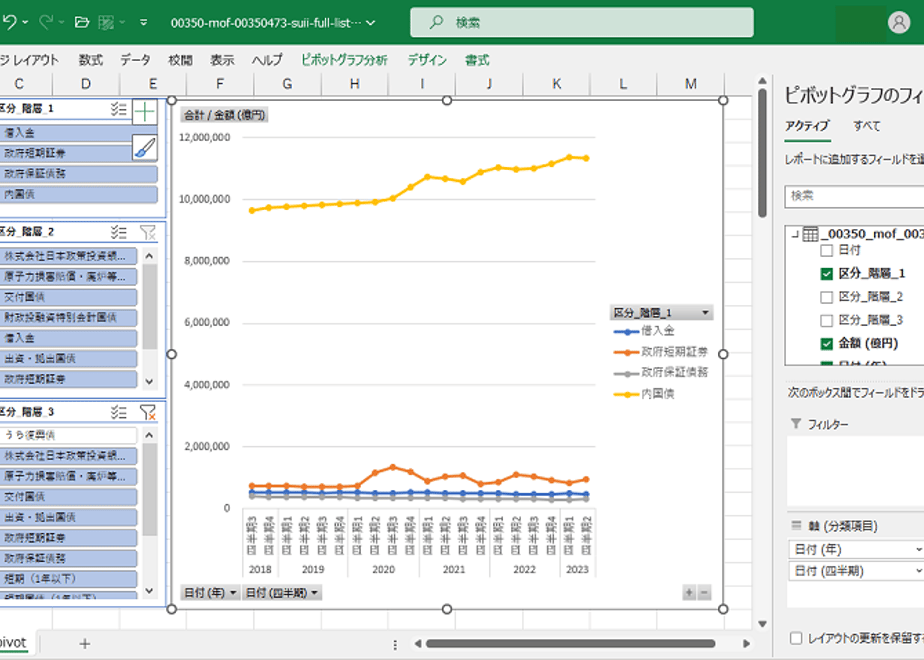Check the 日付 field checkbox
The width and height of the screenshot is (924, 660).
pyautogui.click(x=827, y=250)
